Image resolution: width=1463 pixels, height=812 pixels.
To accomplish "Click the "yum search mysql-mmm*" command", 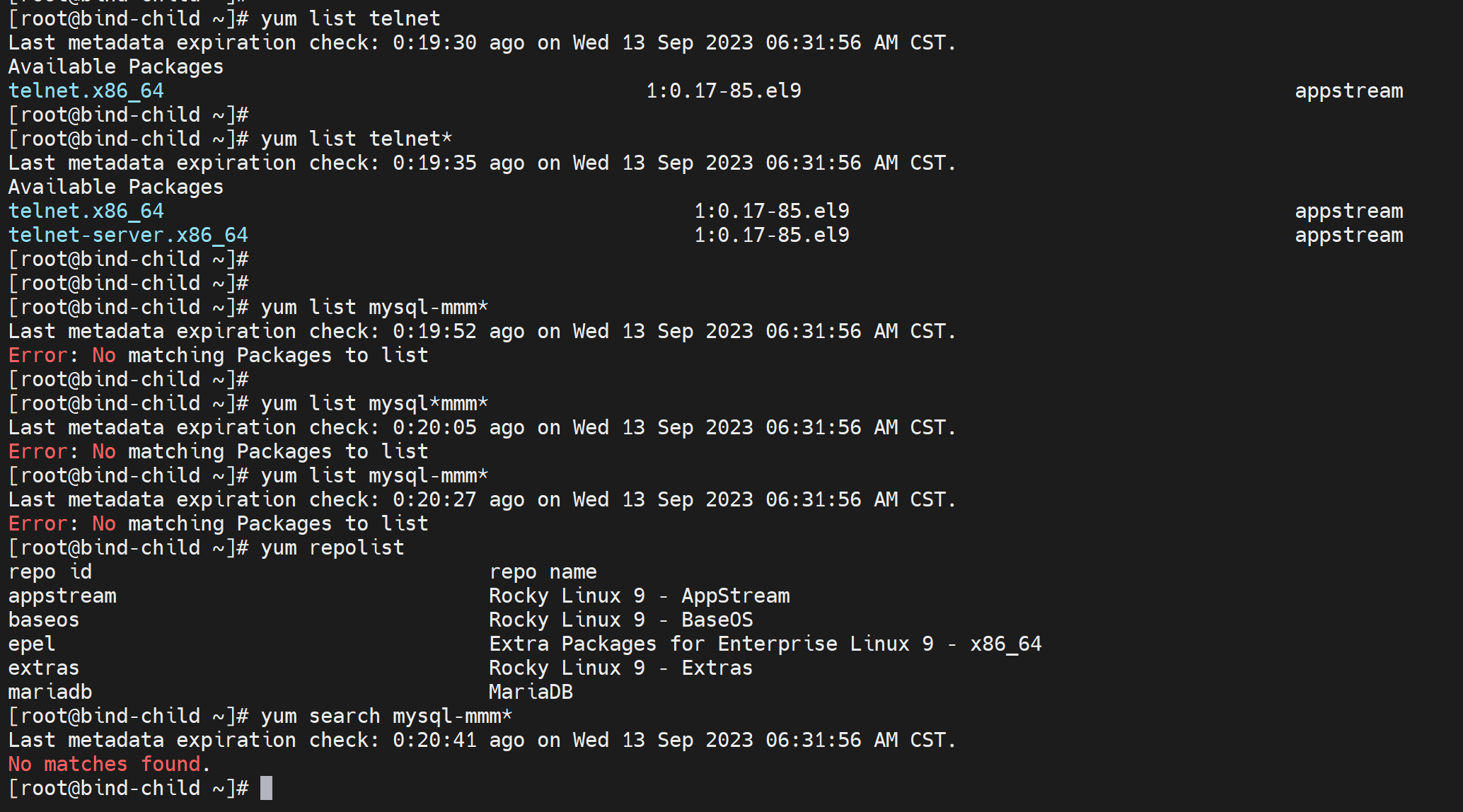I will click(x=386, y=716).
